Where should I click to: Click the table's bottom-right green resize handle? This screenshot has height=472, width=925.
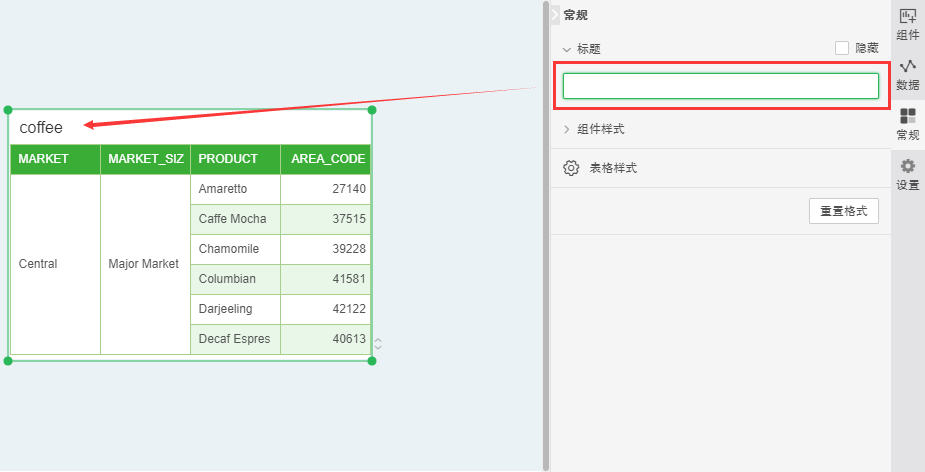[372, 360]
